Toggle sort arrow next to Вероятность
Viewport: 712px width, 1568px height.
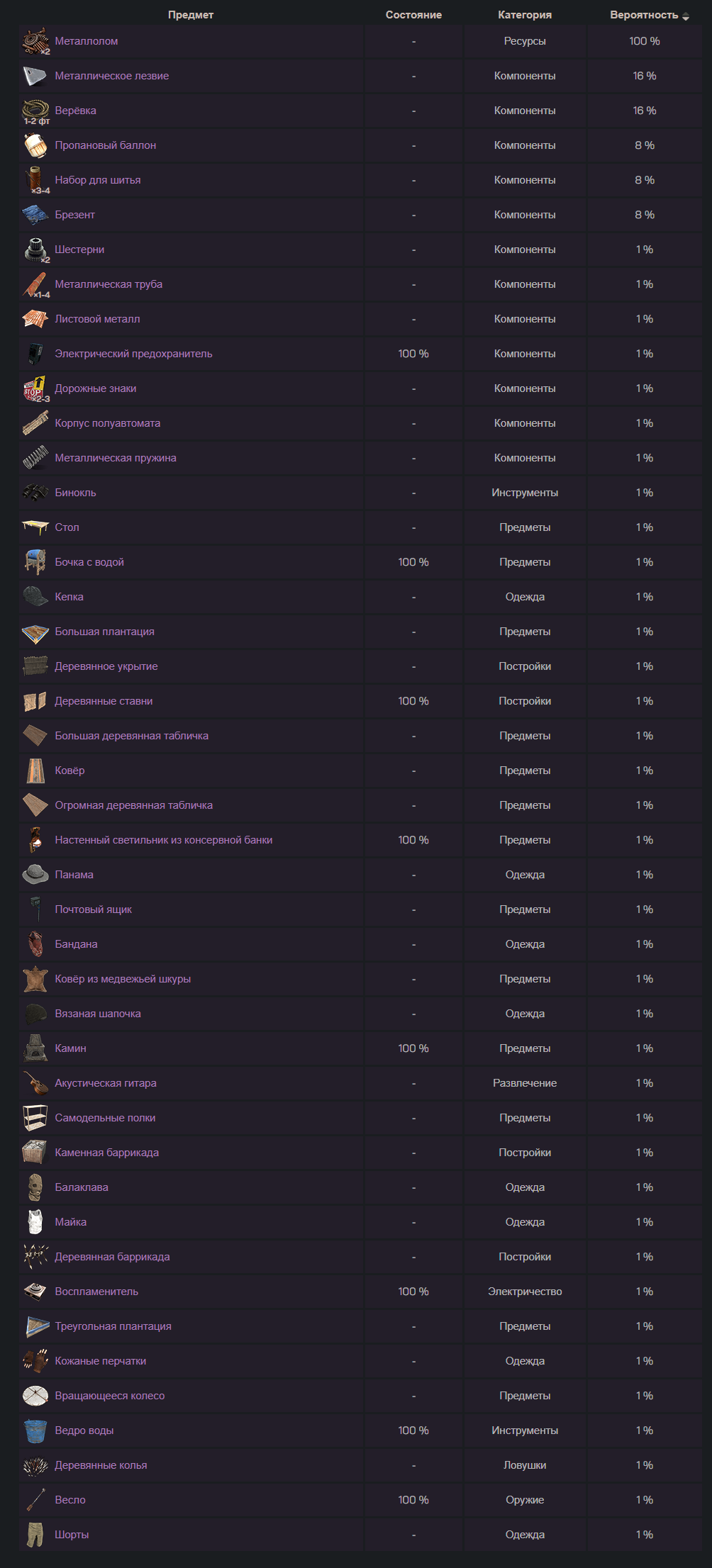(686, 16)
